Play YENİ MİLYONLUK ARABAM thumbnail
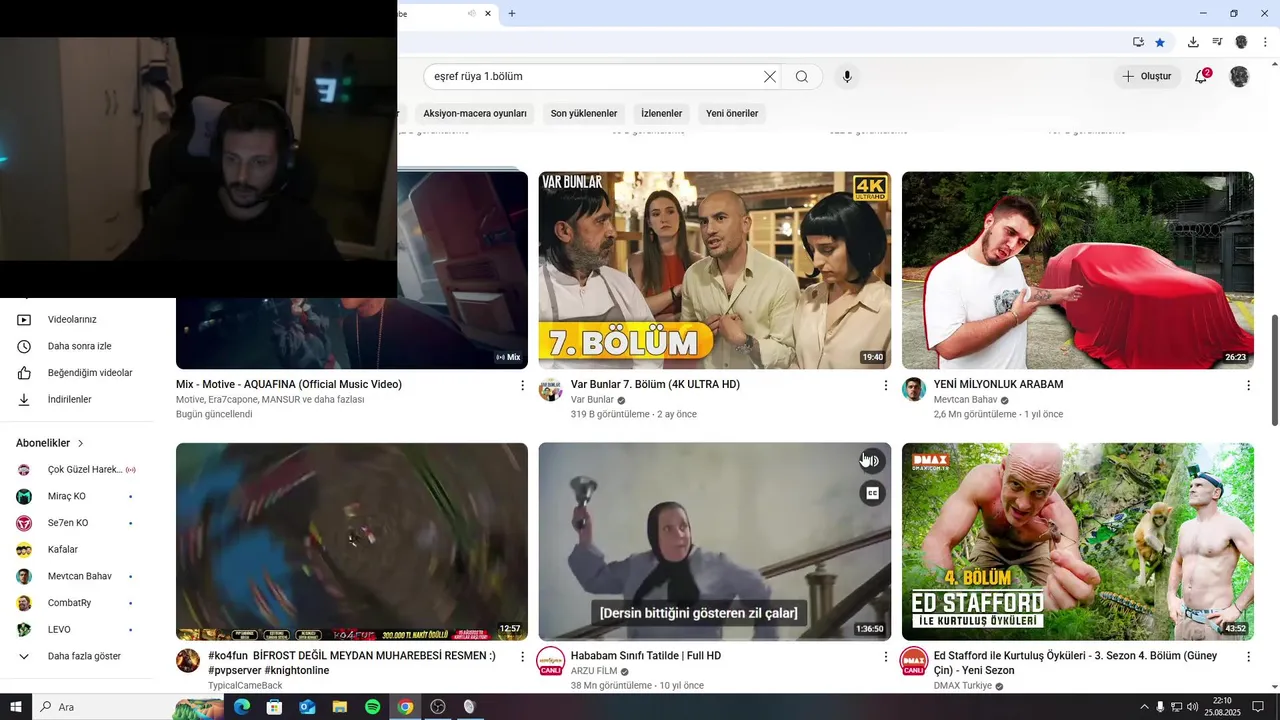The height and width of the screenshot is (720, 1280). pyautogui.click(x=1078, y=270)
